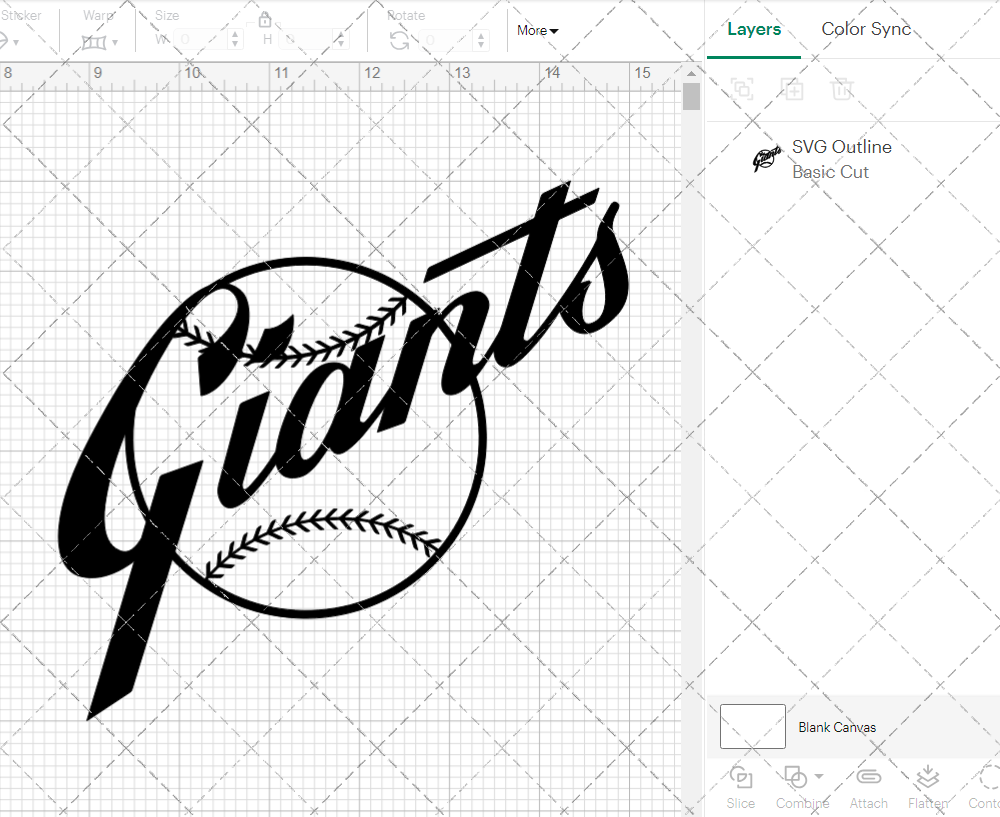Select the Layers tab
This screenshot has width=1000, height=817.
[754, 29]
